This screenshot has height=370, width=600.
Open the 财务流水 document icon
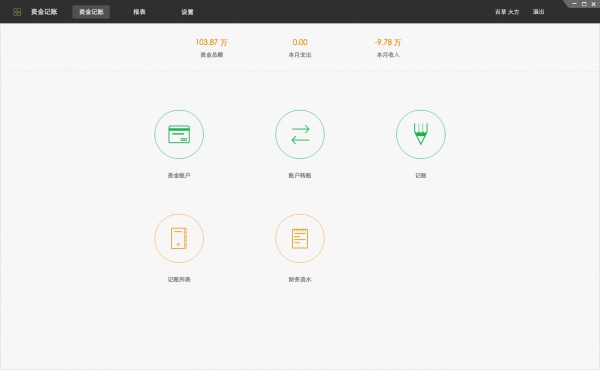[x=300, y=238]
